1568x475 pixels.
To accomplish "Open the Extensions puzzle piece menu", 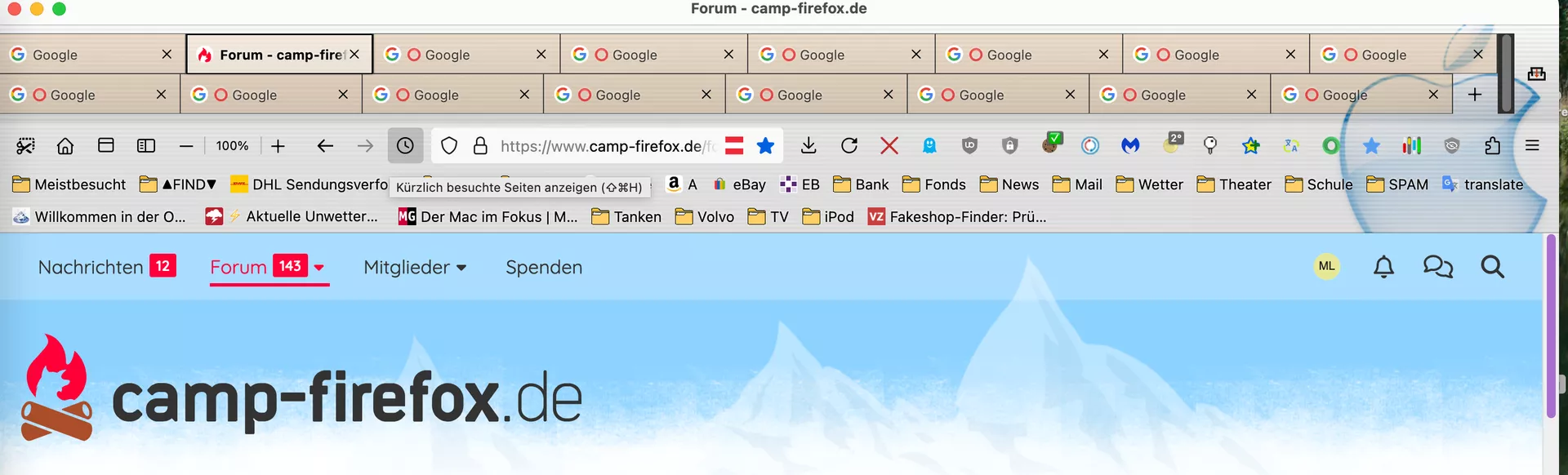I will [x=1492, y=146].
